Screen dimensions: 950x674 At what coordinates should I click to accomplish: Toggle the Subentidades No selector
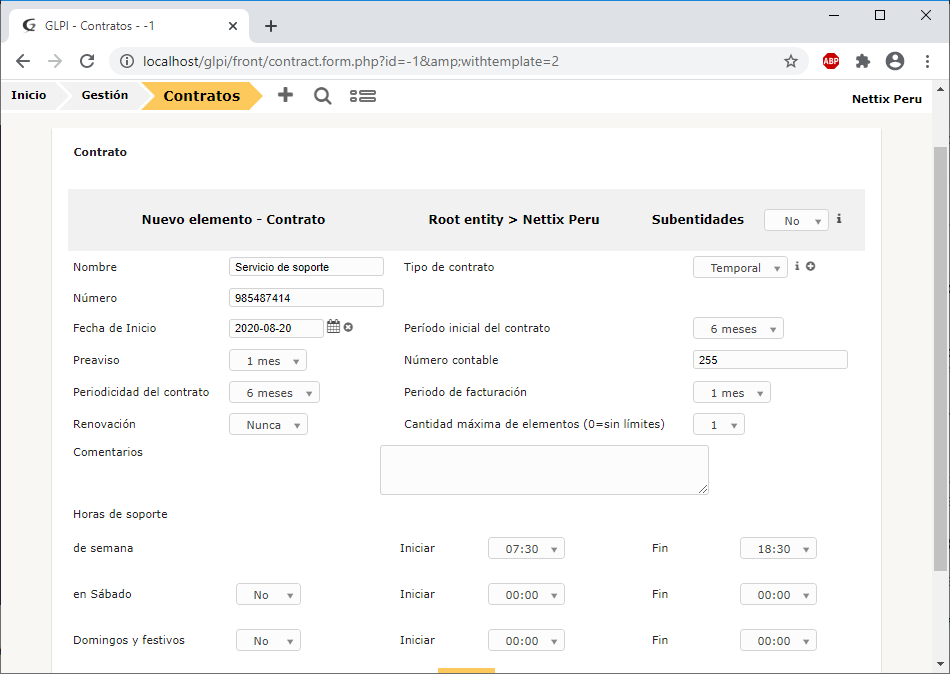(x=796, y=220)
